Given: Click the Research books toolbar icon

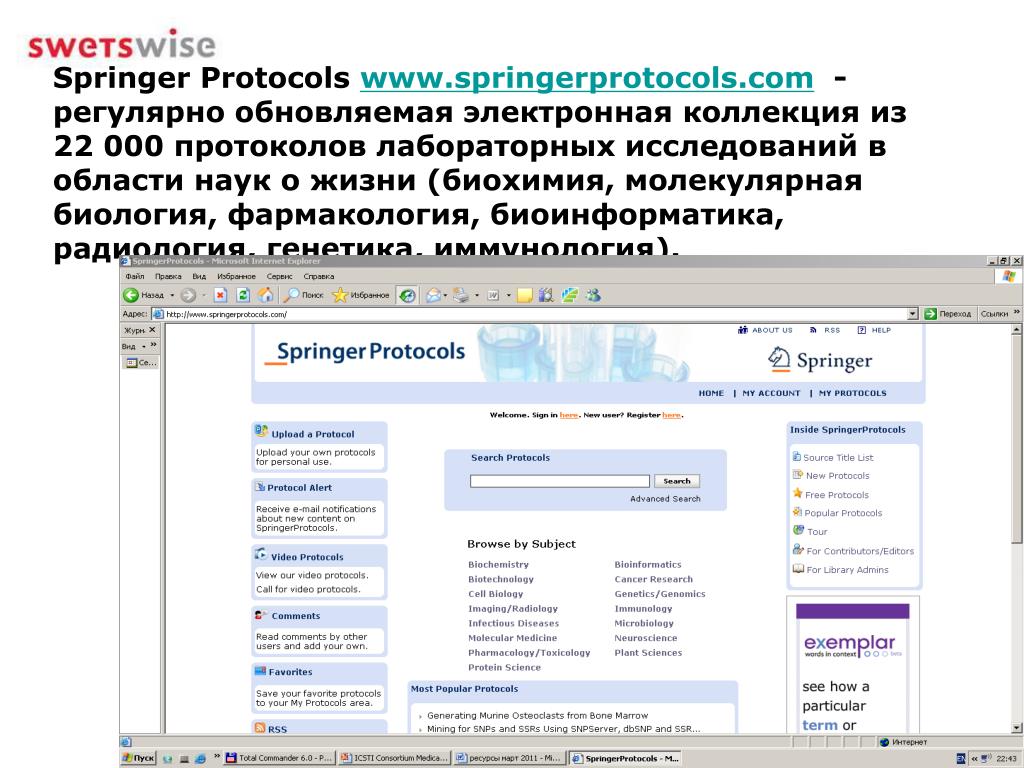Looking at the screenshot, I should pos(546,295).
